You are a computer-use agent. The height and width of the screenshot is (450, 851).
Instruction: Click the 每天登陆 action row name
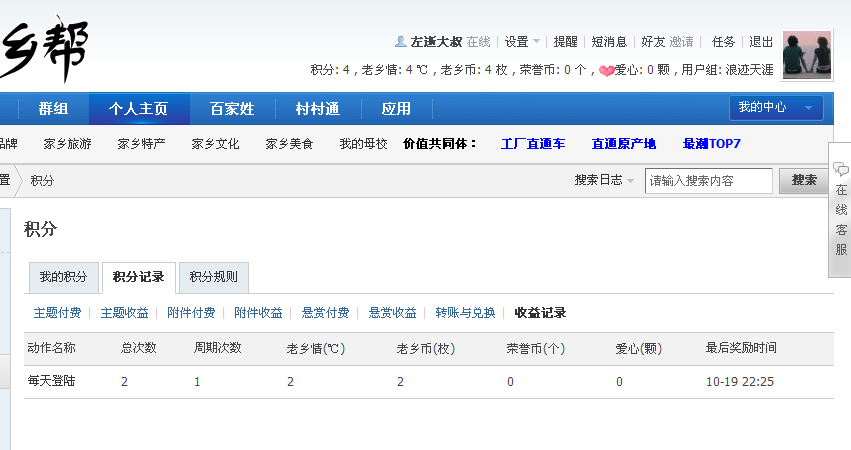tap(52, 381)
